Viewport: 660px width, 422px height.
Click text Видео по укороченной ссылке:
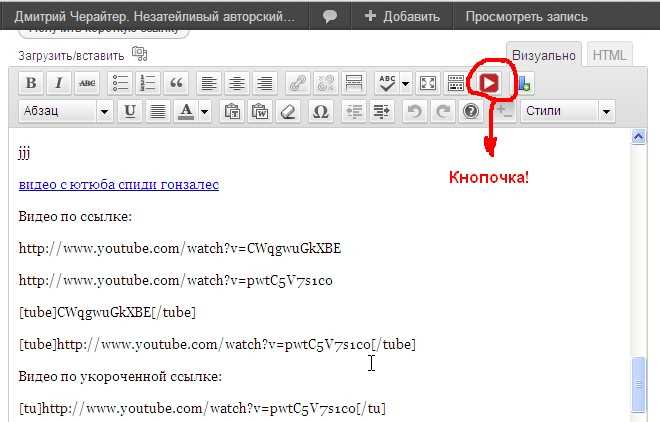(120, 376)
